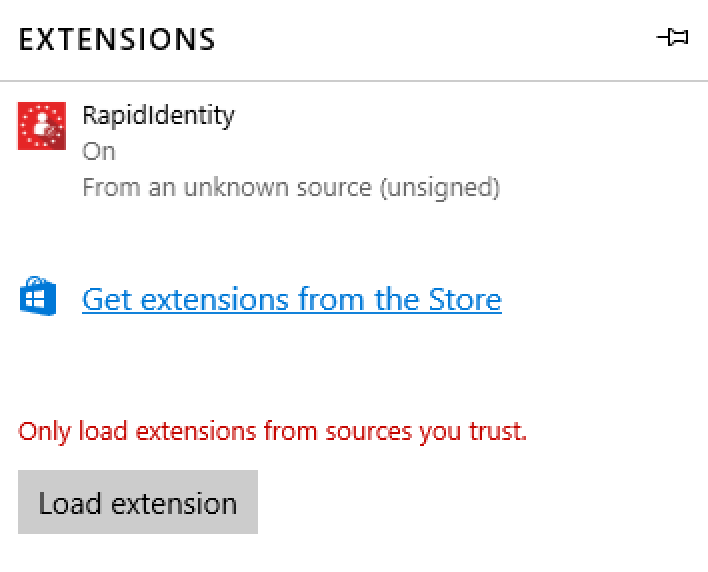Click "sources you trust" in the red warning
Screen dimensions: 708x572
[426, 431]
